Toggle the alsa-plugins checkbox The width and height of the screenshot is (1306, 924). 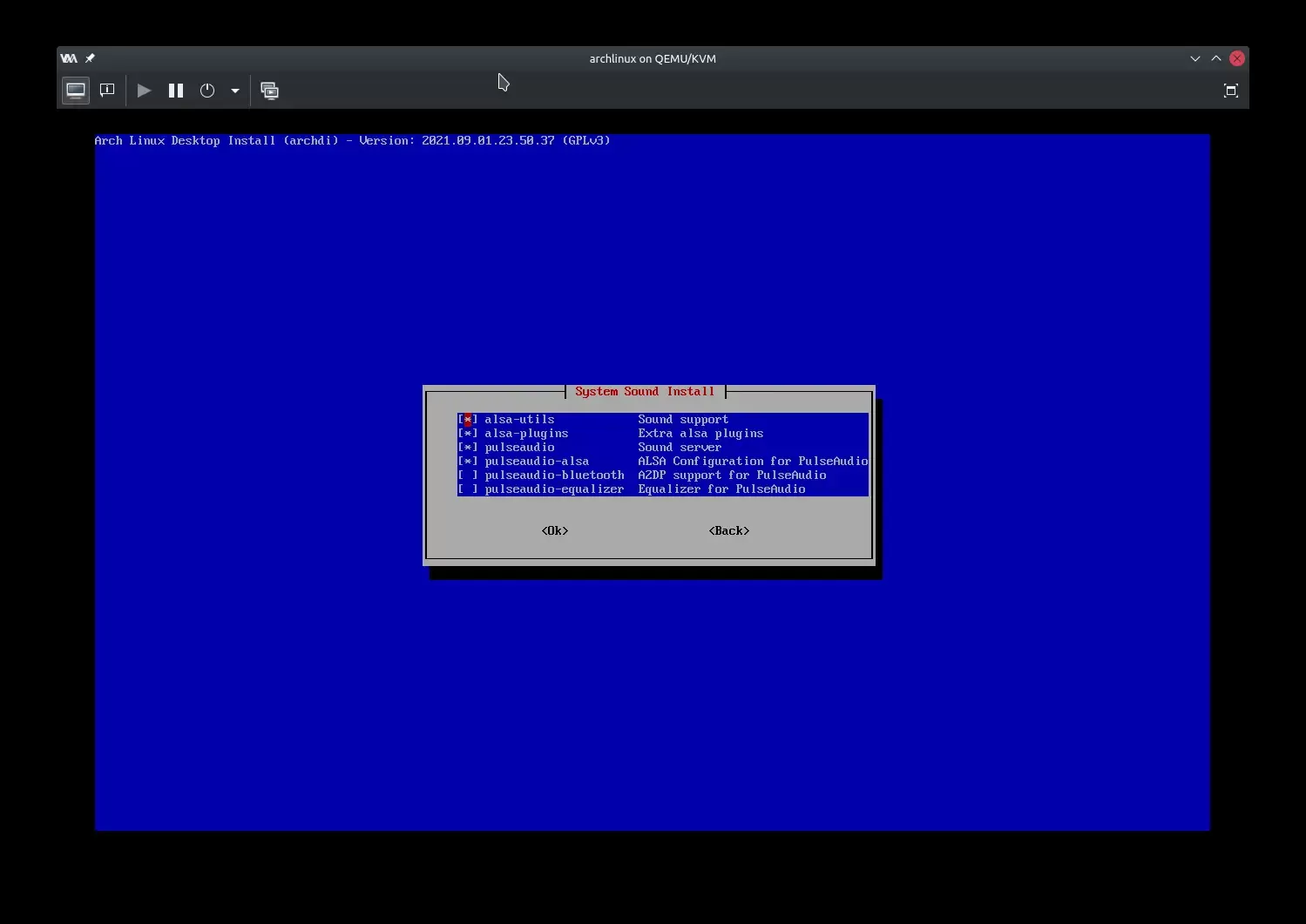click(468, 434)
